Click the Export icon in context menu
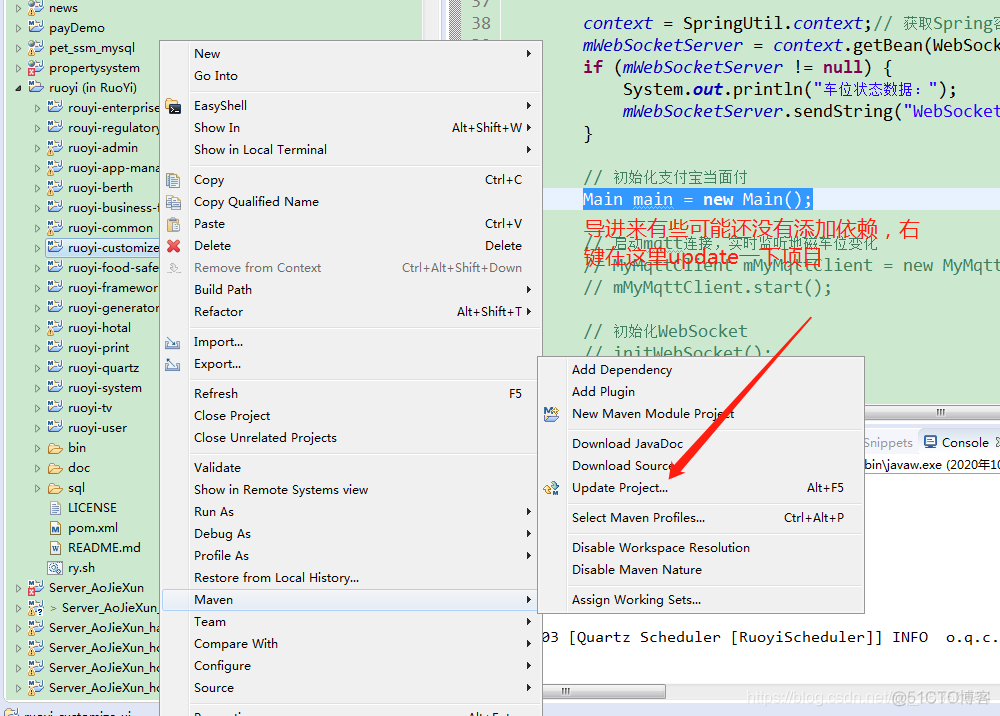 coord(173,364)
